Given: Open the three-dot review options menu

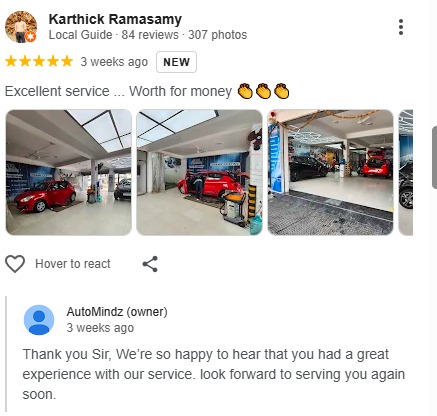Looking at the screenshot, I should (x=401, y=27).
